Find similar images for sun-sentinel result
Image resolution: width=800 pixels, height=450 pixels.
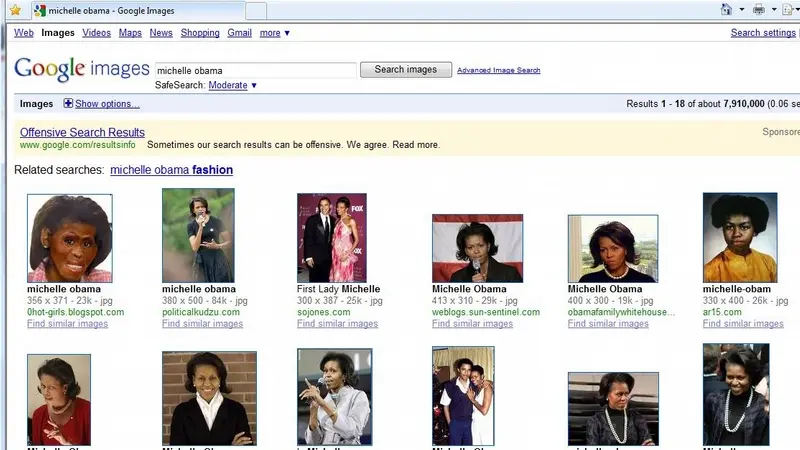pyautogui.click(x=472, y=323)
